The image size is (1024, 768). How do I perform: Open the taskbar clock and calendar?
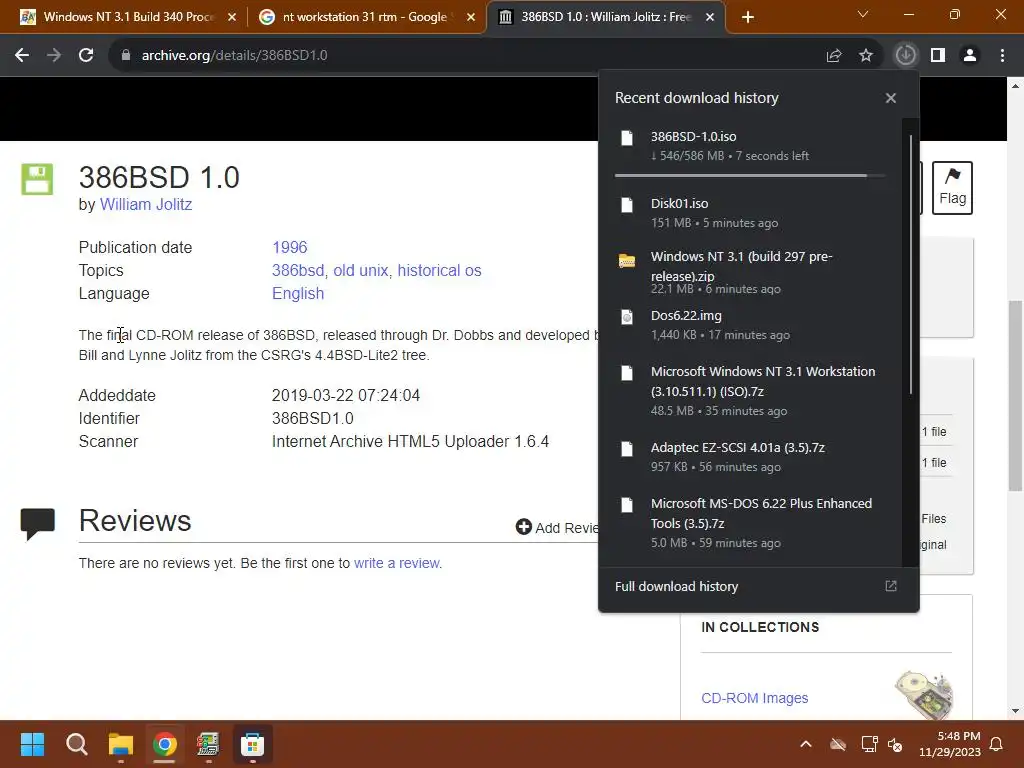950,744
